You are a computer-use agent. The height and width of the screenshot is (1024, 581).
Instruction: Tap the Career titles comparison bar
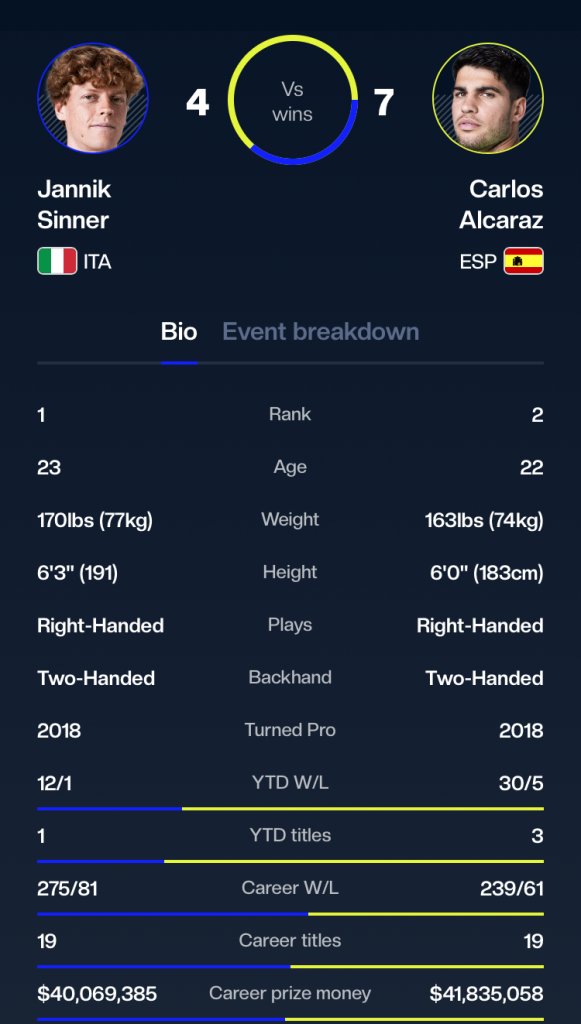click(x=290, y=967)
